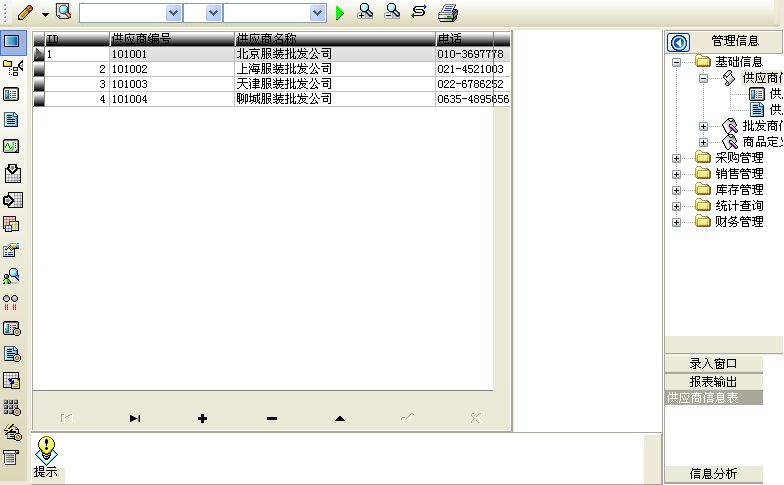This screenshot has width=784, height=485.
Task: Click the add search condition magnifier icon
Action: coord(366,12)
